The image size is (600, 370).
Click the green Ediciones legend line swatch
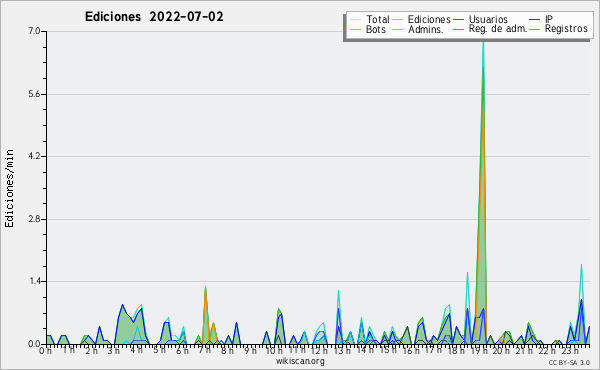pyautogui.click(x=398, y=19)
